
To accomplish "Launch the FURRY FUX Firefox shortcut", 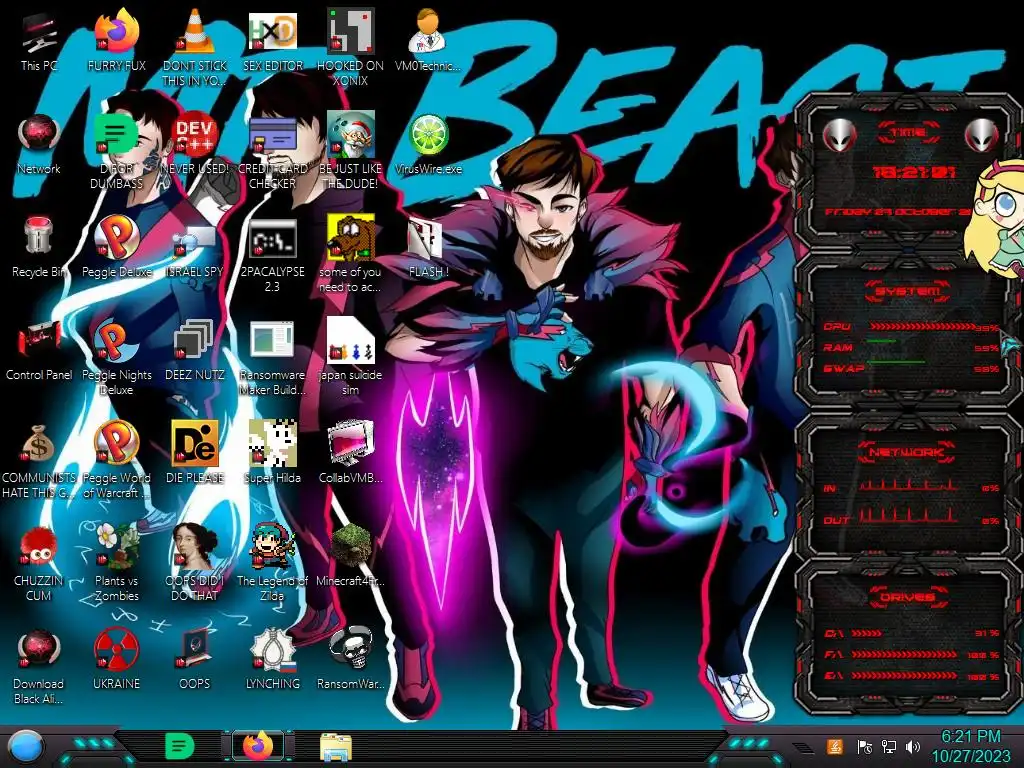I will tap(116, 41).
